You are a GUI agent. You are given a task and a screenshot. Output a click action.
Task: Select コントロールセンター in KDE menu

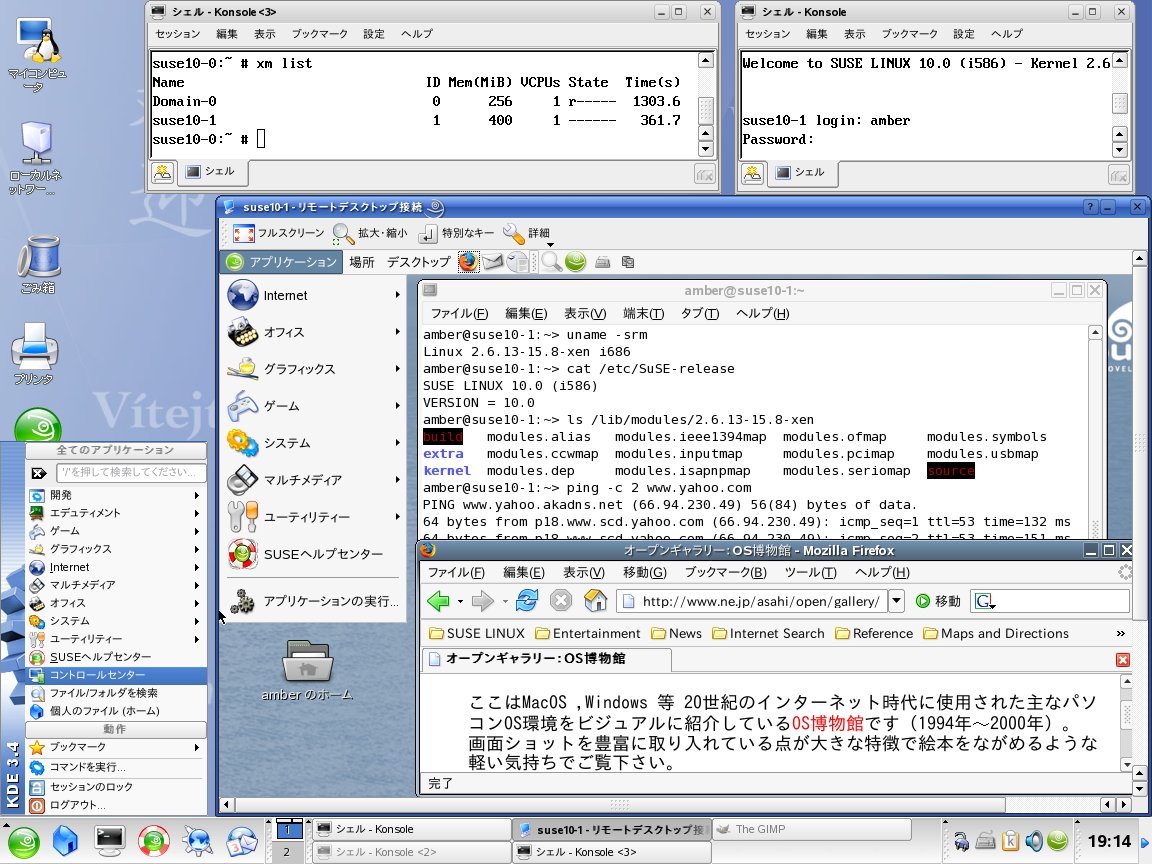click(117, 674)
